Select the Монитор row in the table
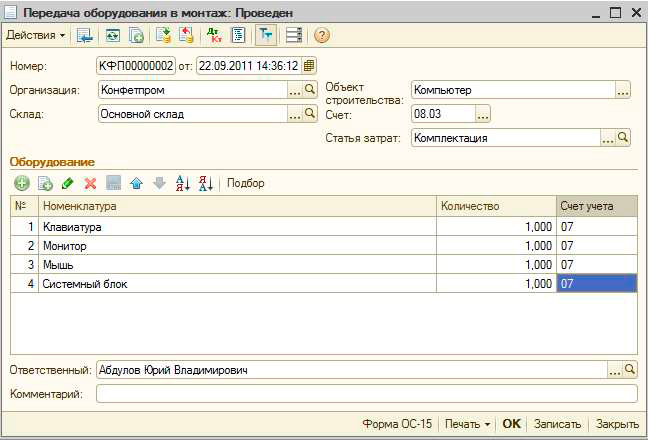648x440 pixels. pyautogui.click(x=238, y=245)
